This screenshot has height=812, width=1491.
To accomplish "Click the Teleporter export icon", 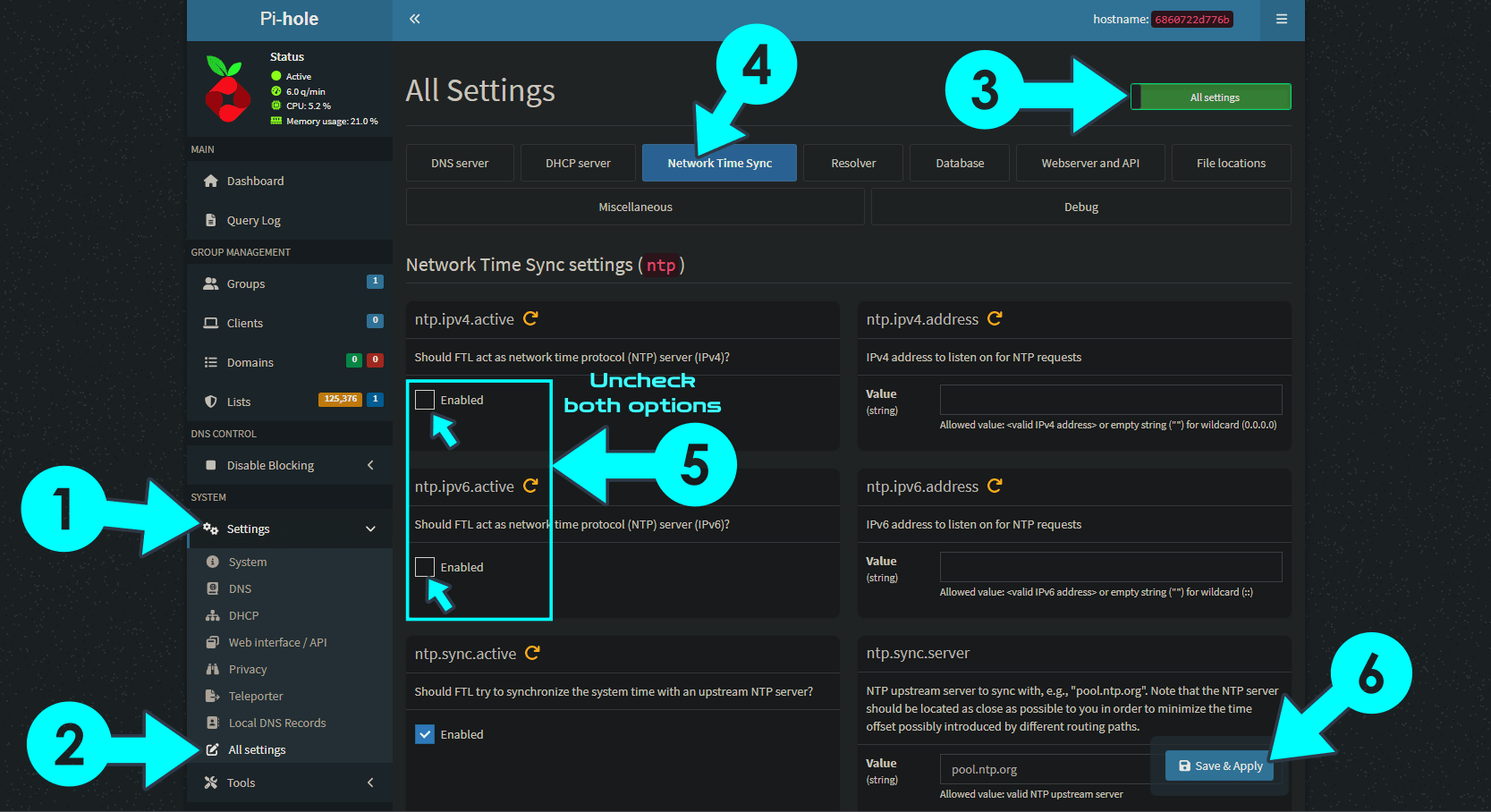I will click(x=213, y=696).
